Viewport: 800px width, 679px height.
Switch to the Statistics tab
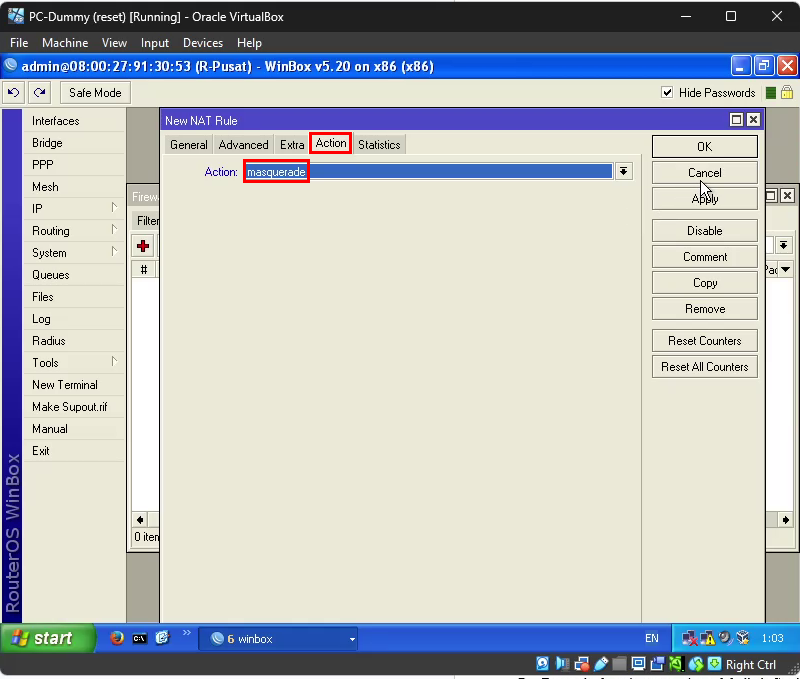point(379,145)
